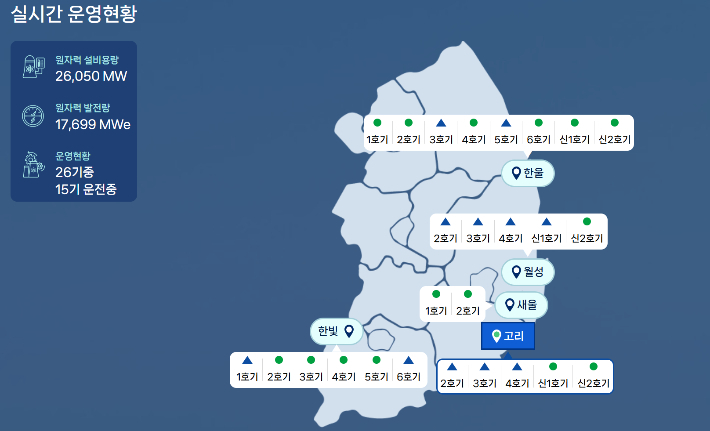Viewport: 710px width, 431px height.
Task: Select the 월성 plant location marker
Action: pos(527,271)
